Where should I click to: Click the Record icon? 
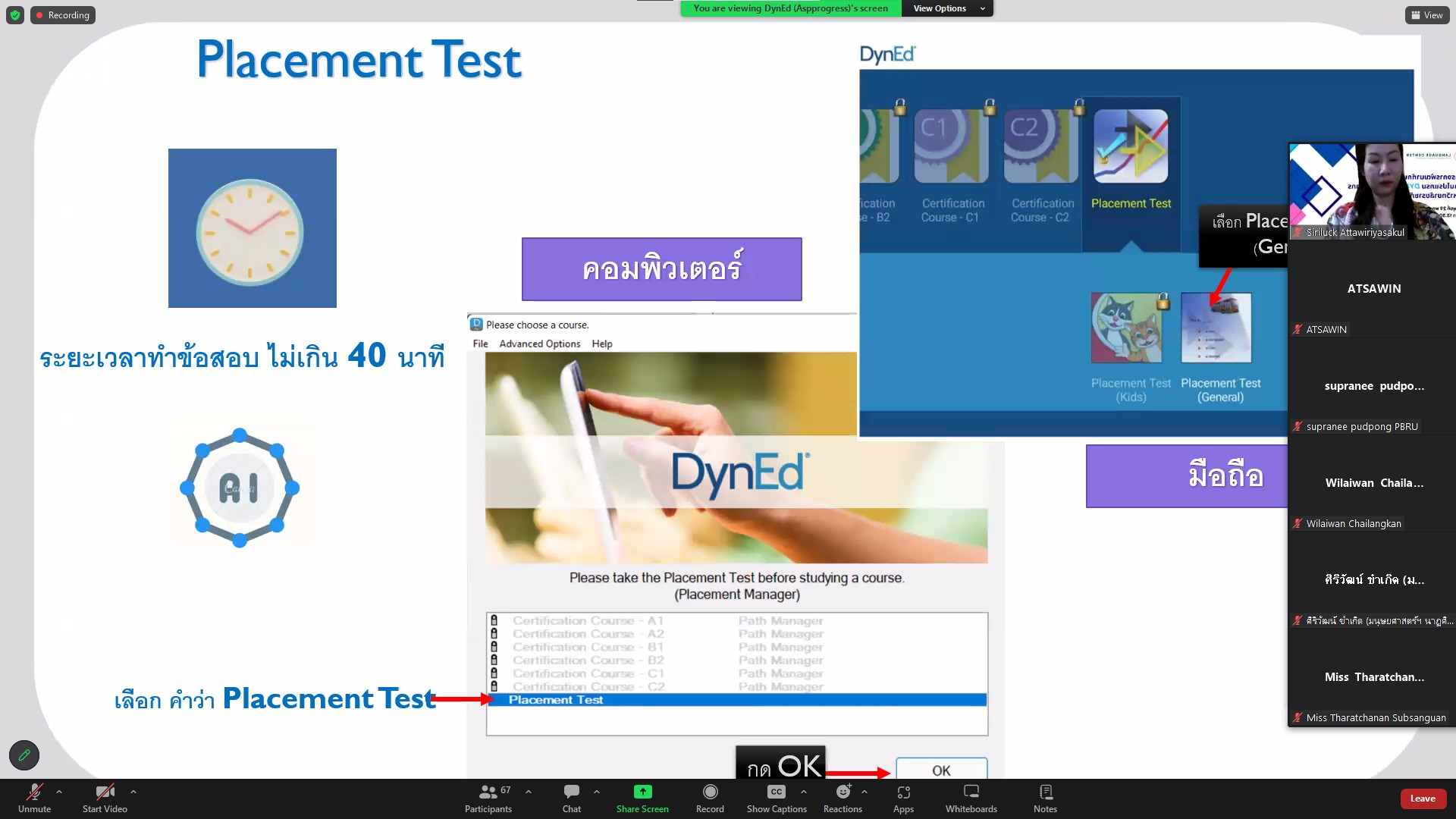pyautogui.click(x=710, y=792)
